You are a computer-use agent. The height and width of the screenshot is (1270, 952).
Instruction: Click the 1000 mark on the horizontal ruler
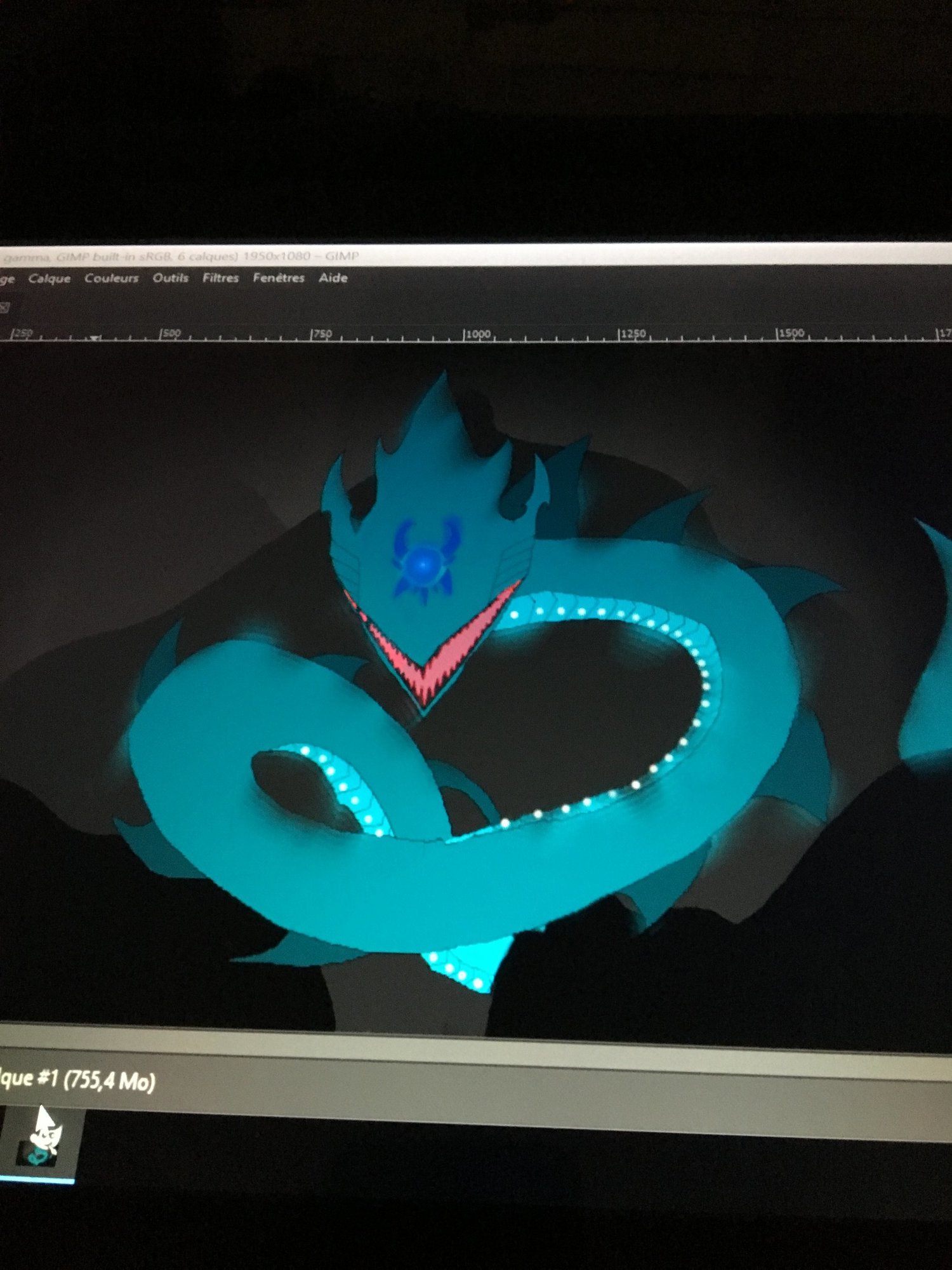(477, 334)
